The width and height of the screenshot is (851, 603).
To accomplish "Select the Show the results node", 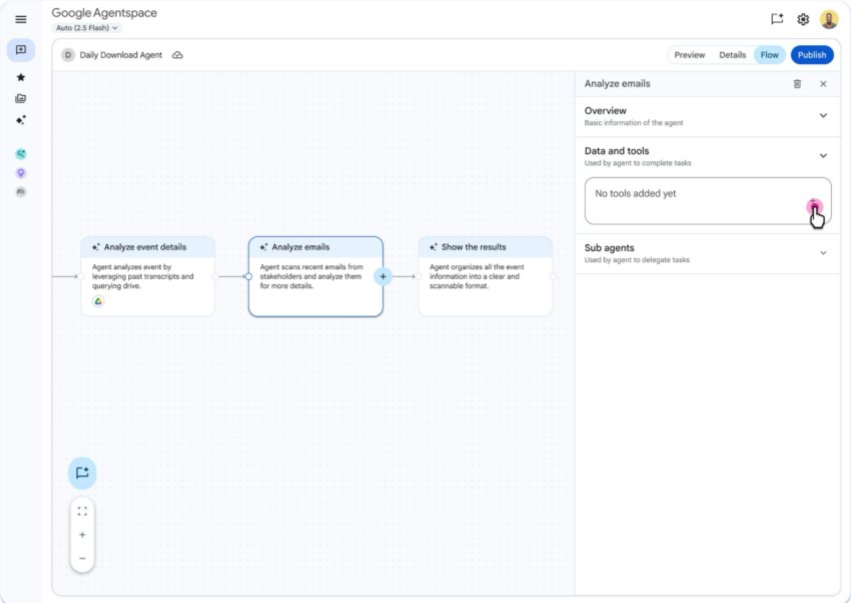I will (485, 276).
